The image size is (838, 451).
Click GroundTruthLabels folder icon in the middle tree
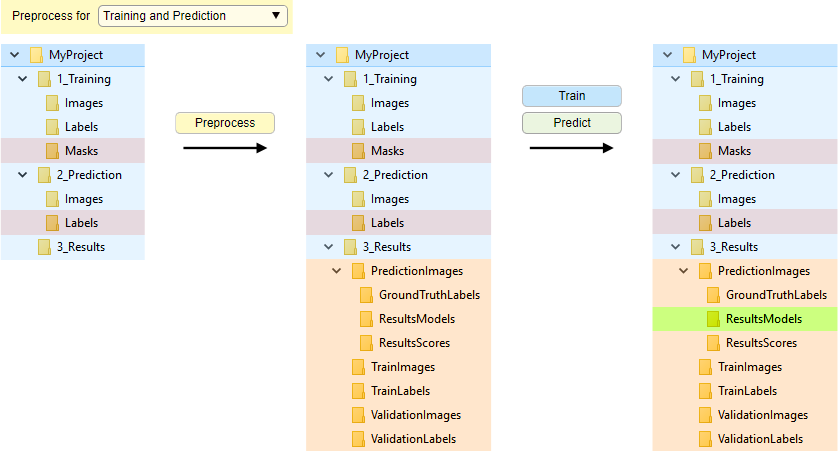(x=366, y=295)
